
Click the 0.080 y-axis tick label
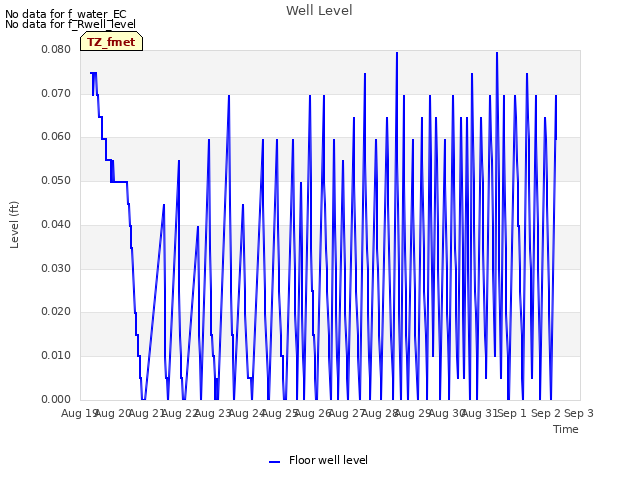(x=56, y=49)
